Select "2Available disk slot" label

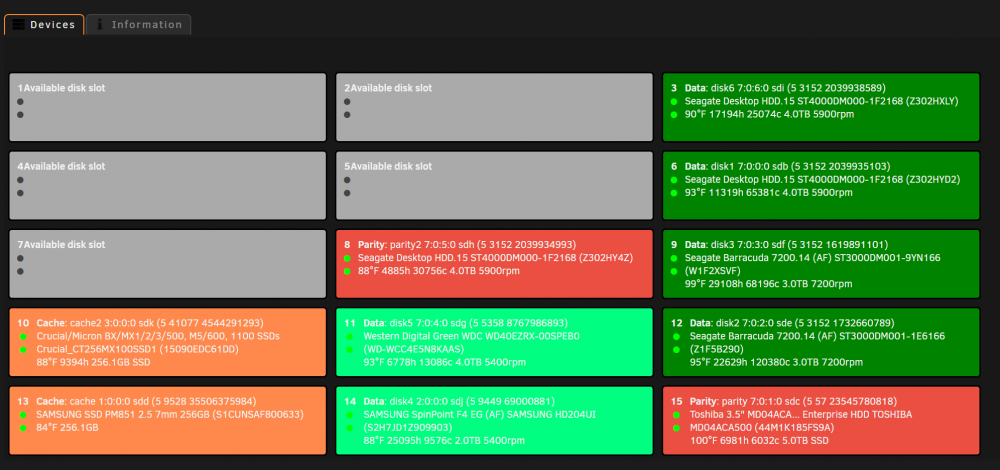[x=388, y=88]
